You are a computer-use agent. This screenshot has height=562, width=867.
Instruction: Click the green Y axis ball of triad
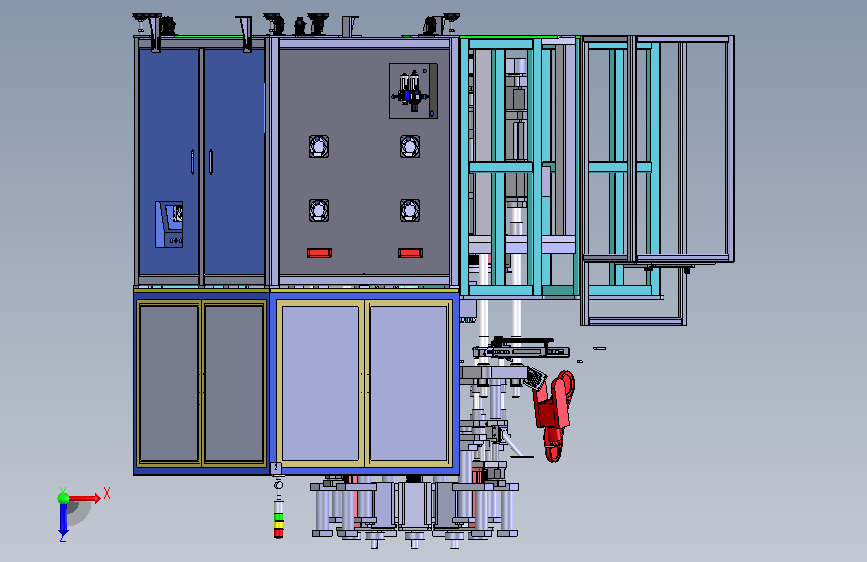(64, 498)
